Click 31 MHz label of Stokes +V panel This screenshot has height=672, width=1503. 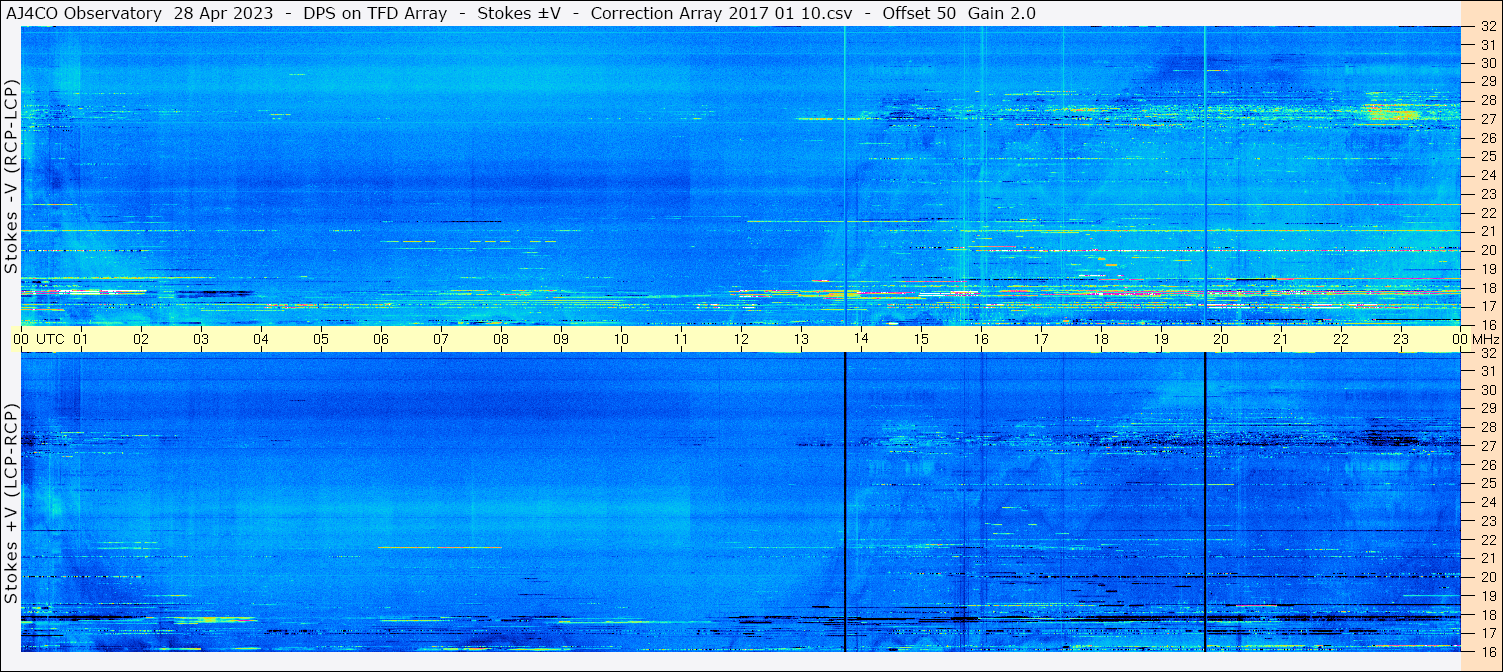[1487, 372]
